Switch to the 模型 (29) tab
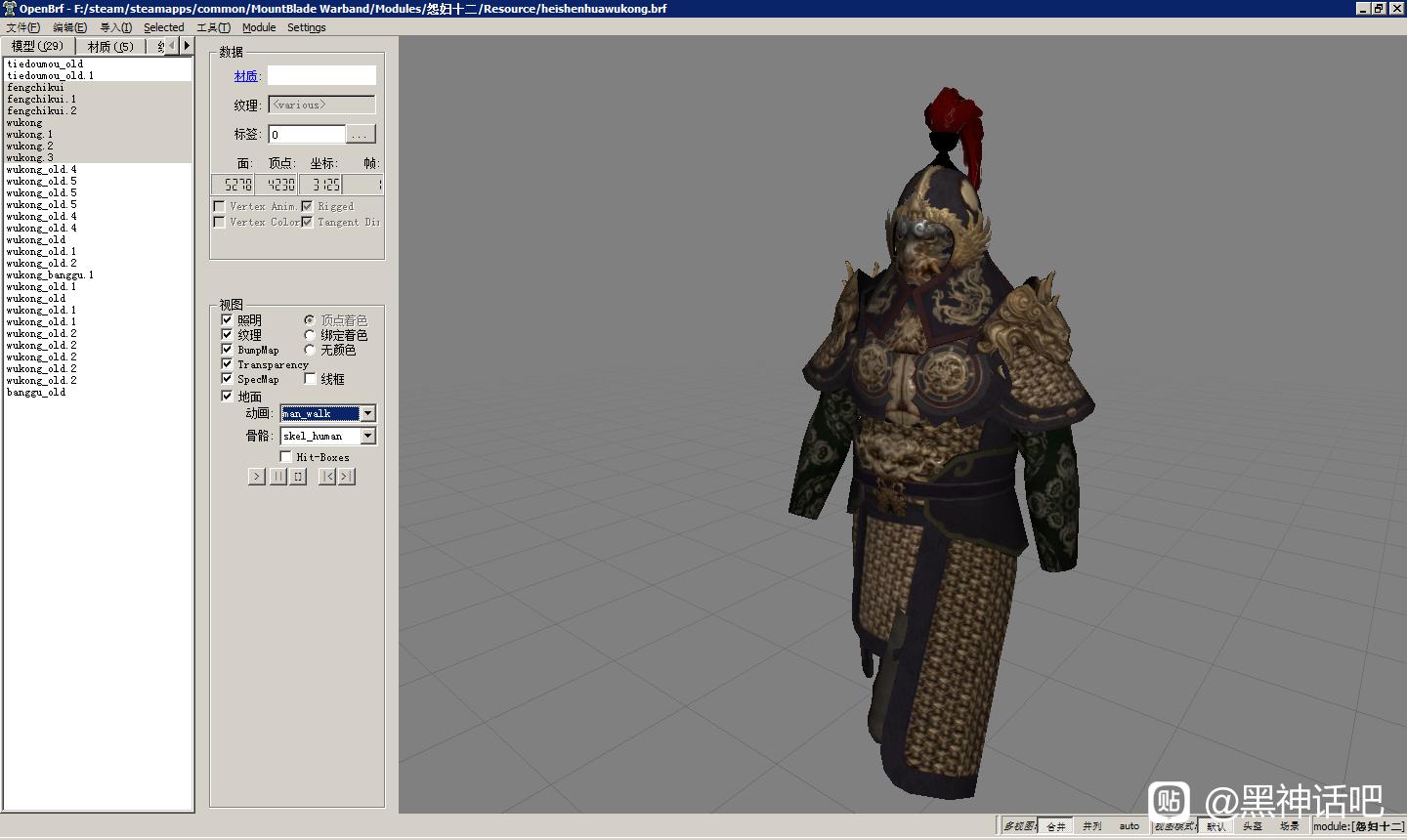1407x840 pixels. [x=37, y=46]
